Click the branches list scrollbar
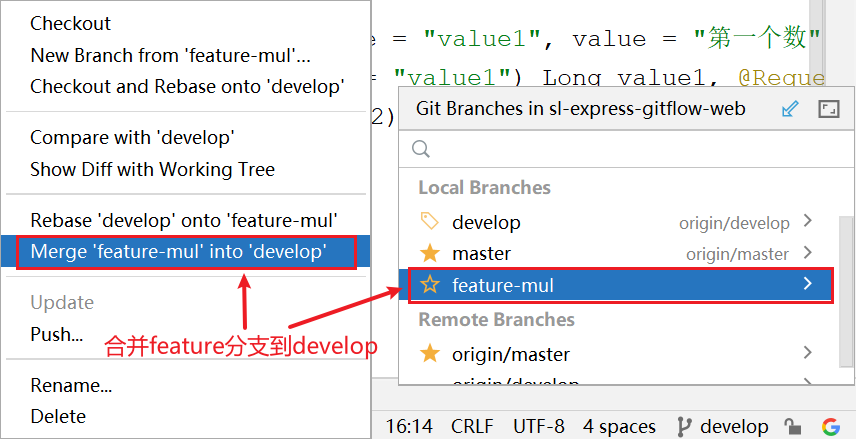This screenshot has width=856, height=439. tap(845, 291)
